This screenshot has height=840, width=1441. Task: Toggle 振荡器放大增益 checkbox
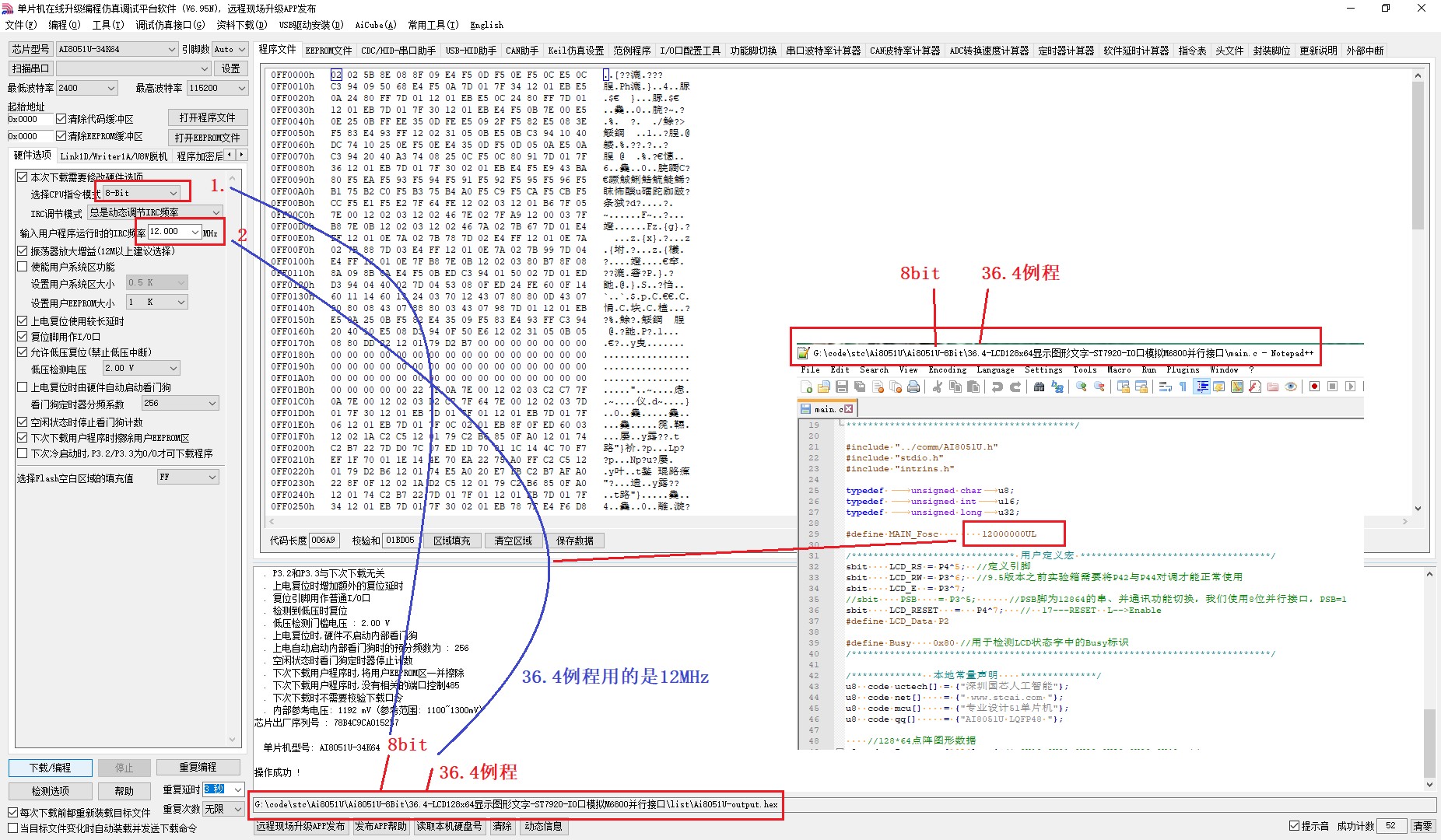click(23, 251)
